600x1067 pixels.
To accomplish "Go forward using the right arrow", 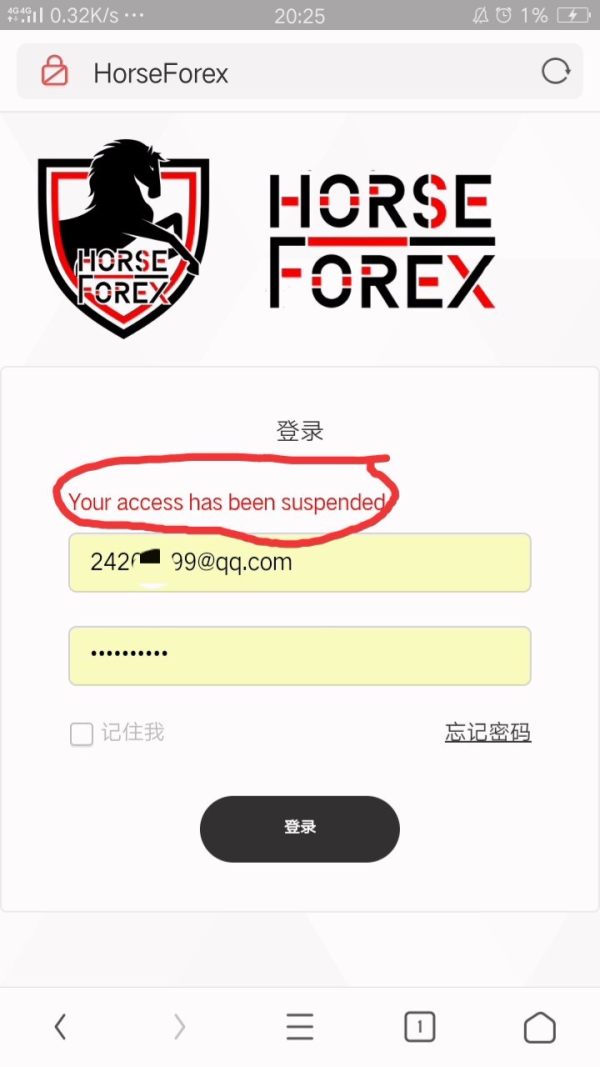I will click(179, 1026).
